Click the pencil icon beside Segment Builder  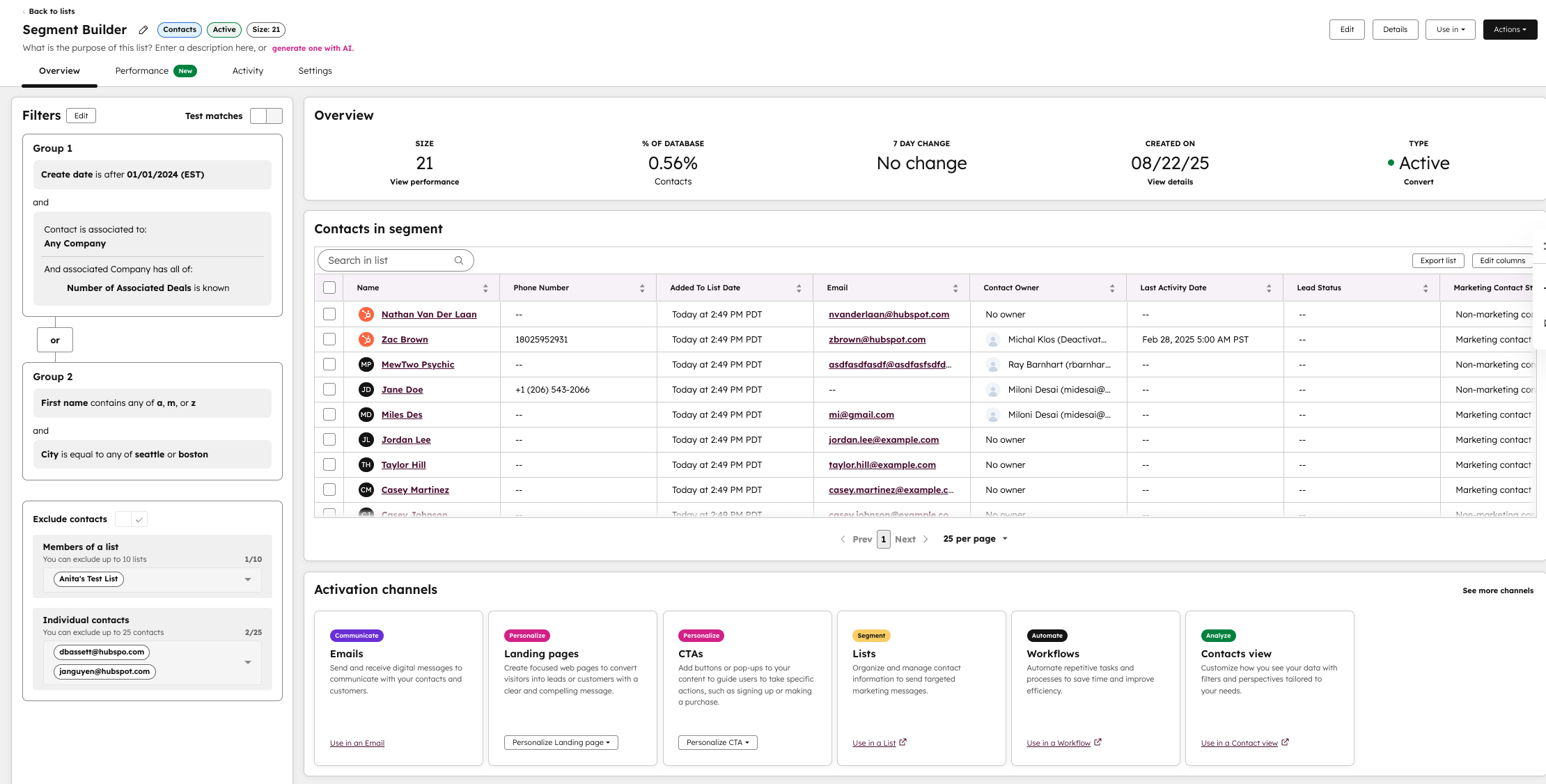(143, 30)
